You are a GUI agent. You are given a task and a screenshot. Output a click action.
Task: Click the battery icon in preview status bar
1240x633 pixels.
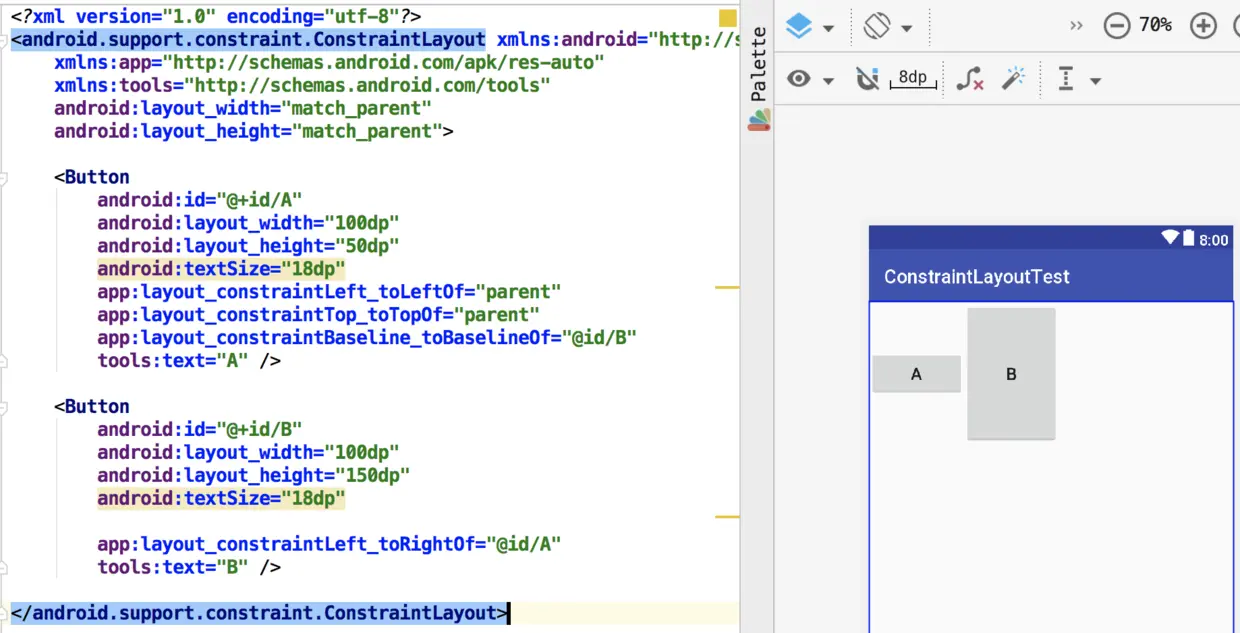coord(1189,238)
